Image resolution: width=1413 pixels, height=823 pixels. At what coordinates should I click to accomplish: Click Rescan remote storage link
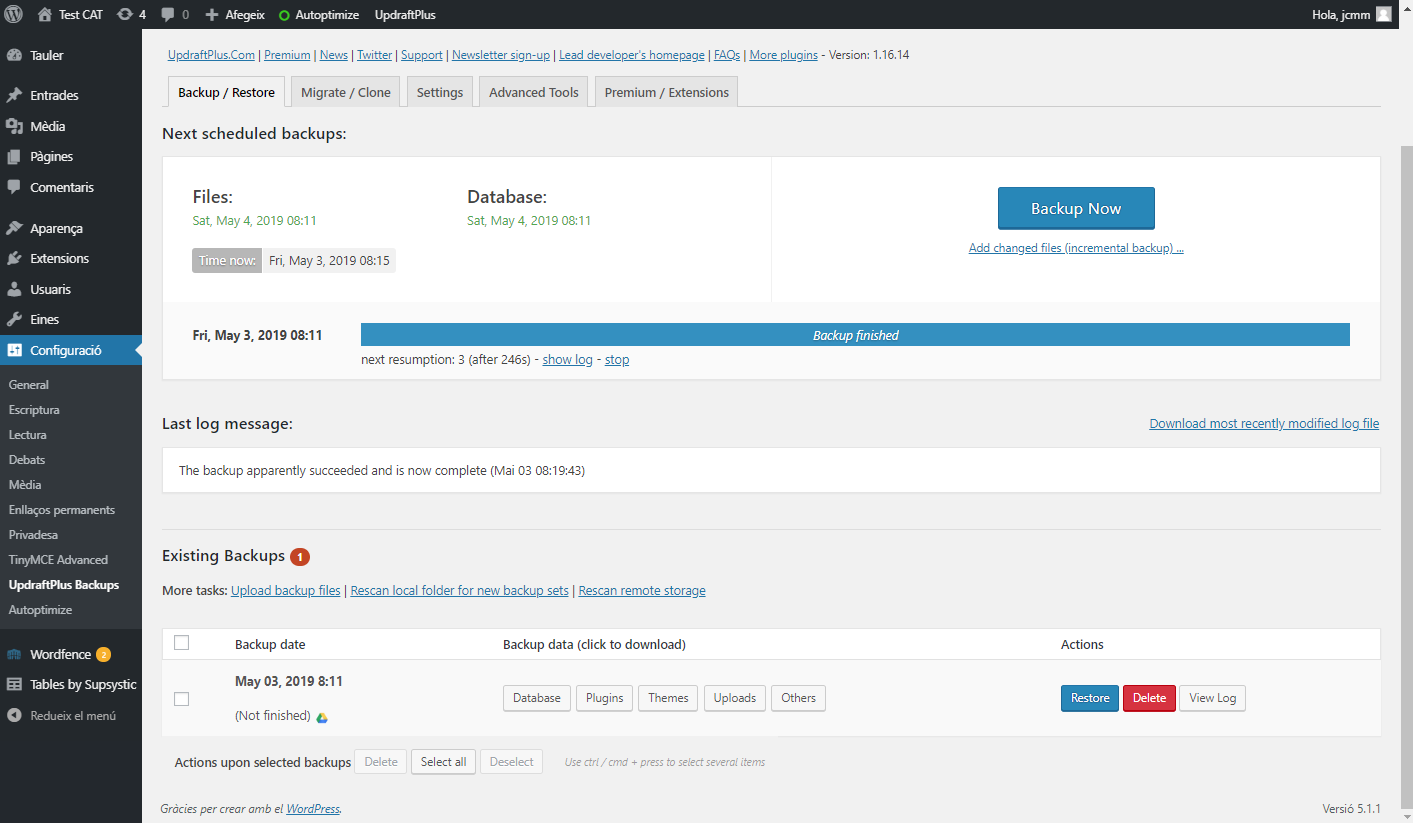click(642, 591)
